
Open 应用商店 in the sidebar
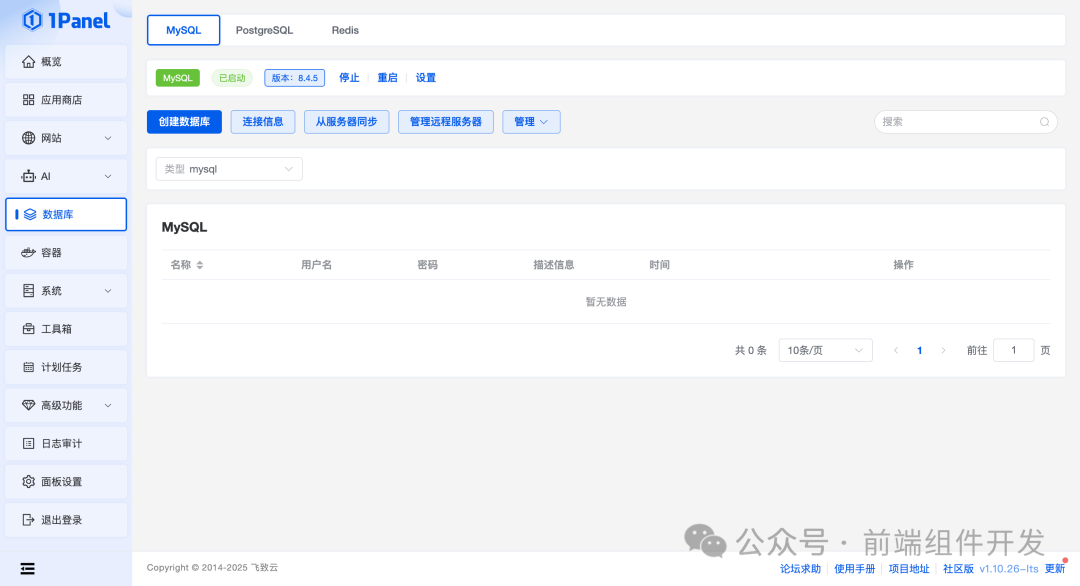click(66, 100)
